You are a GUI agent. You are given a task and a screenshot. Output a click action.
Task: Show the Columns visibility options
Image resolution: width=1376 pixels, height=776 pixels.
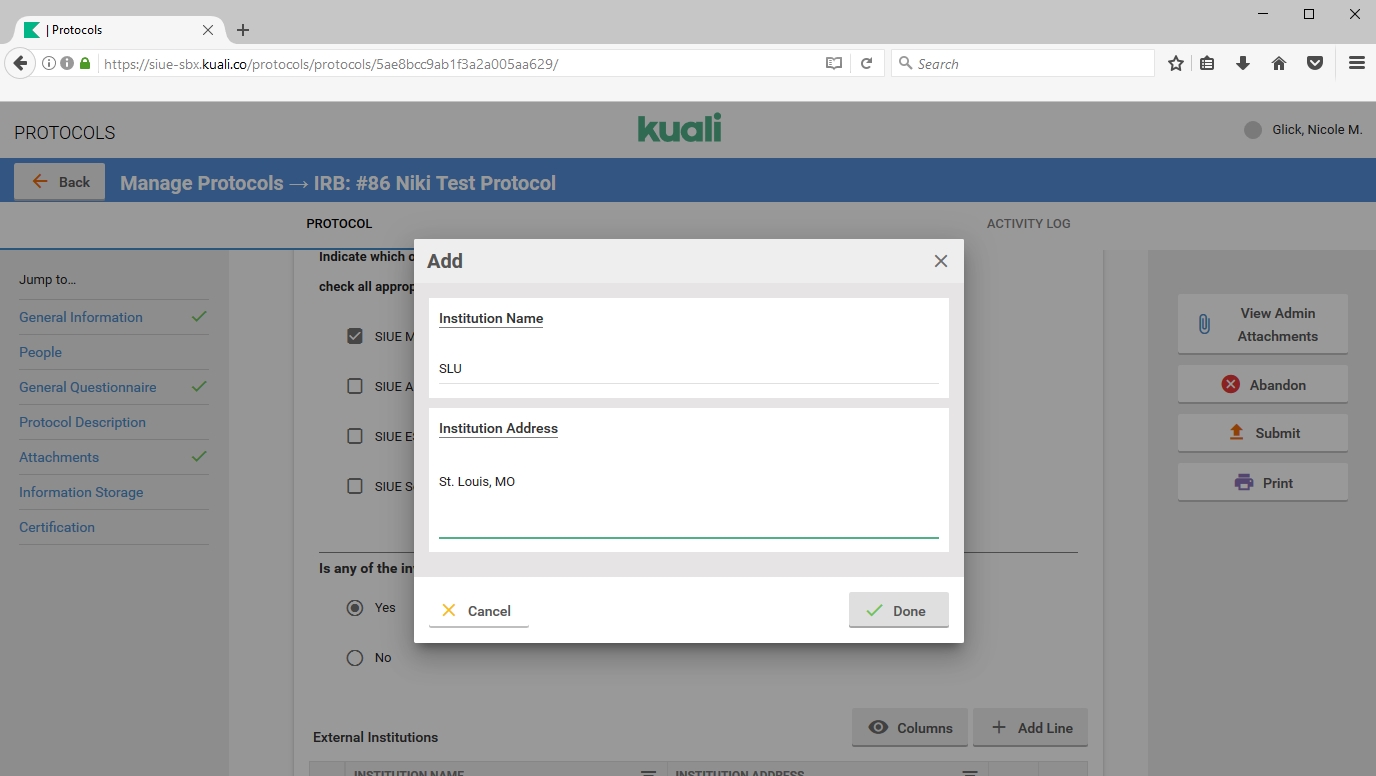[x=909, y=728]
